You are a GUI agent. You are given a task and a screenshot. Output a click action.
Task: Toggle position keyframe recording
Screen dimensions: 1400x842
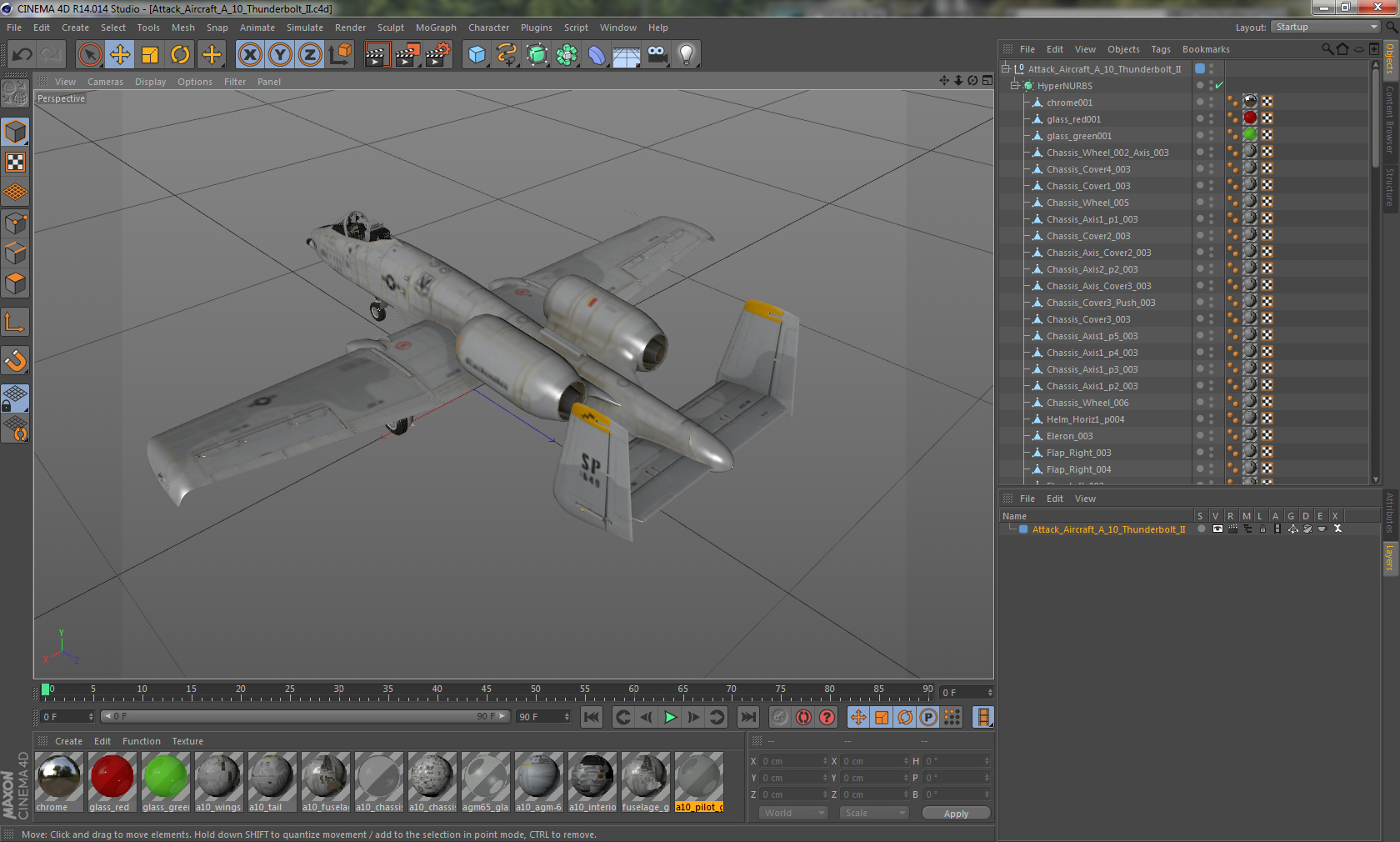[858, 717]
